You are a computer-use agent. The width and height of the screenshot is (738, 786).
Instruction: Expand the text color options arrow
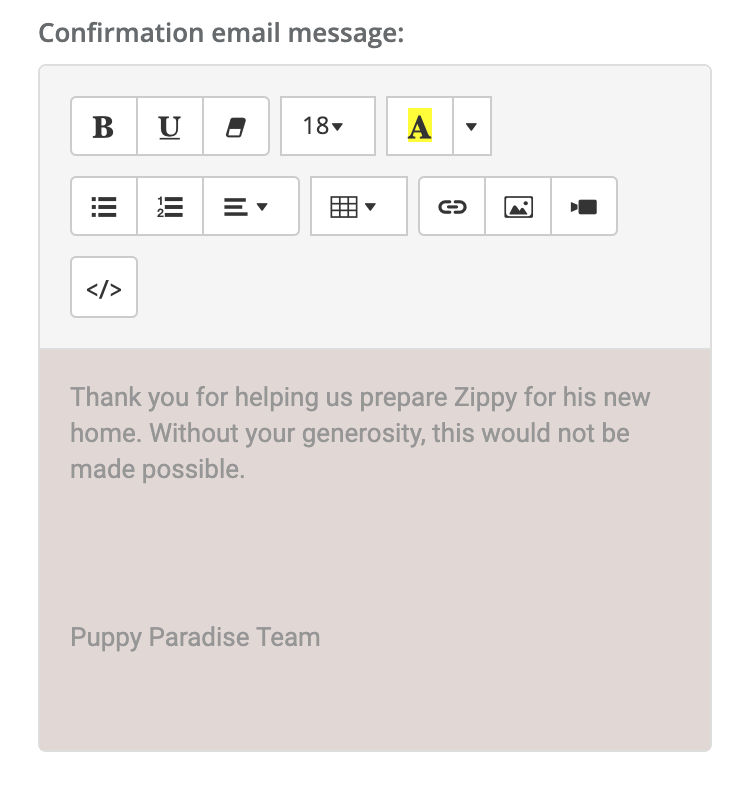472,126
